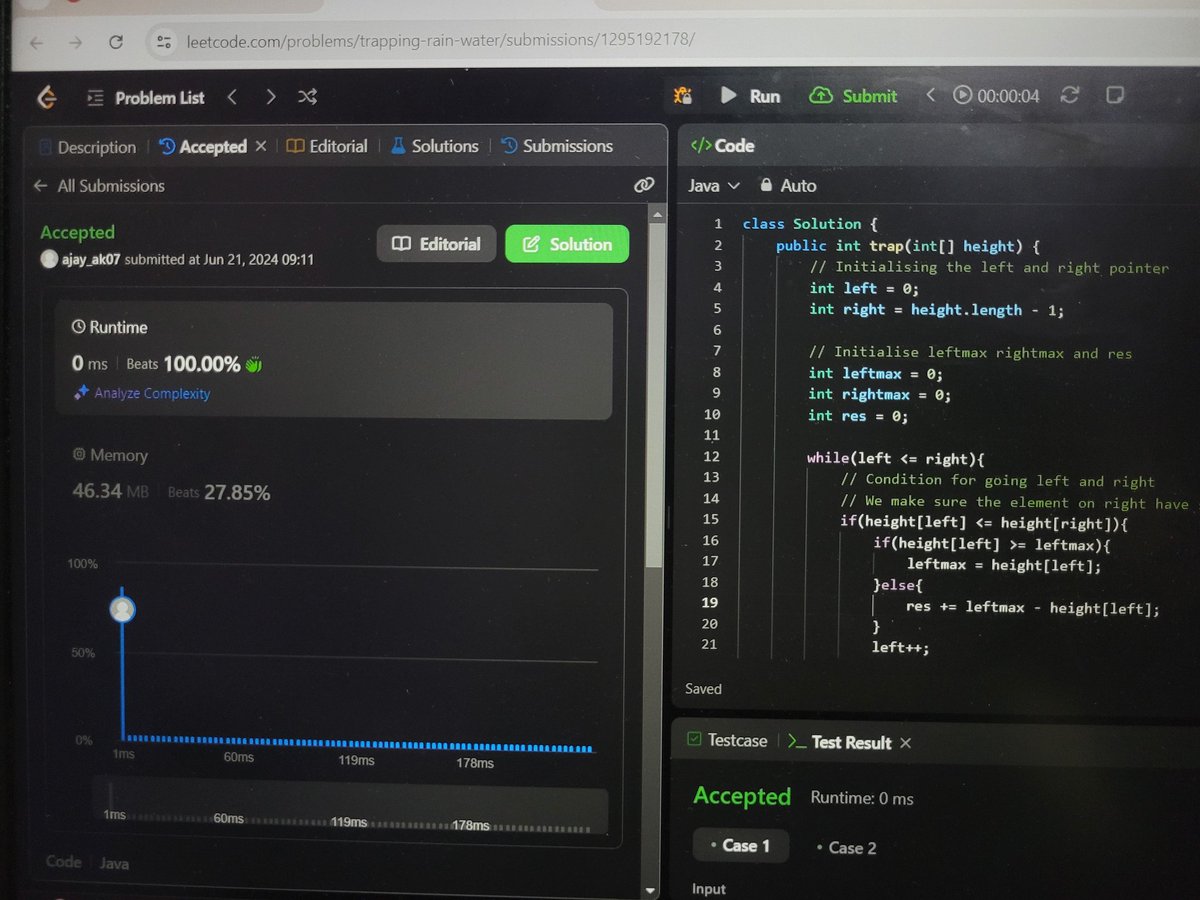Start the 00:00:04 timer
This screenshot has width=1200, height=900.
point(996,96)
